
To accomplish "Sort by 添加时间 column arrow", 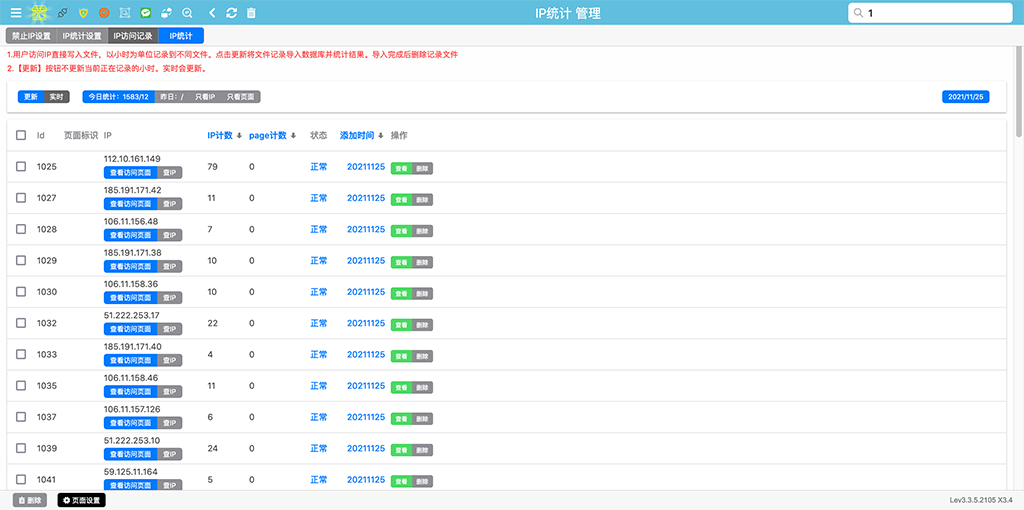I will tap(381, 136).
